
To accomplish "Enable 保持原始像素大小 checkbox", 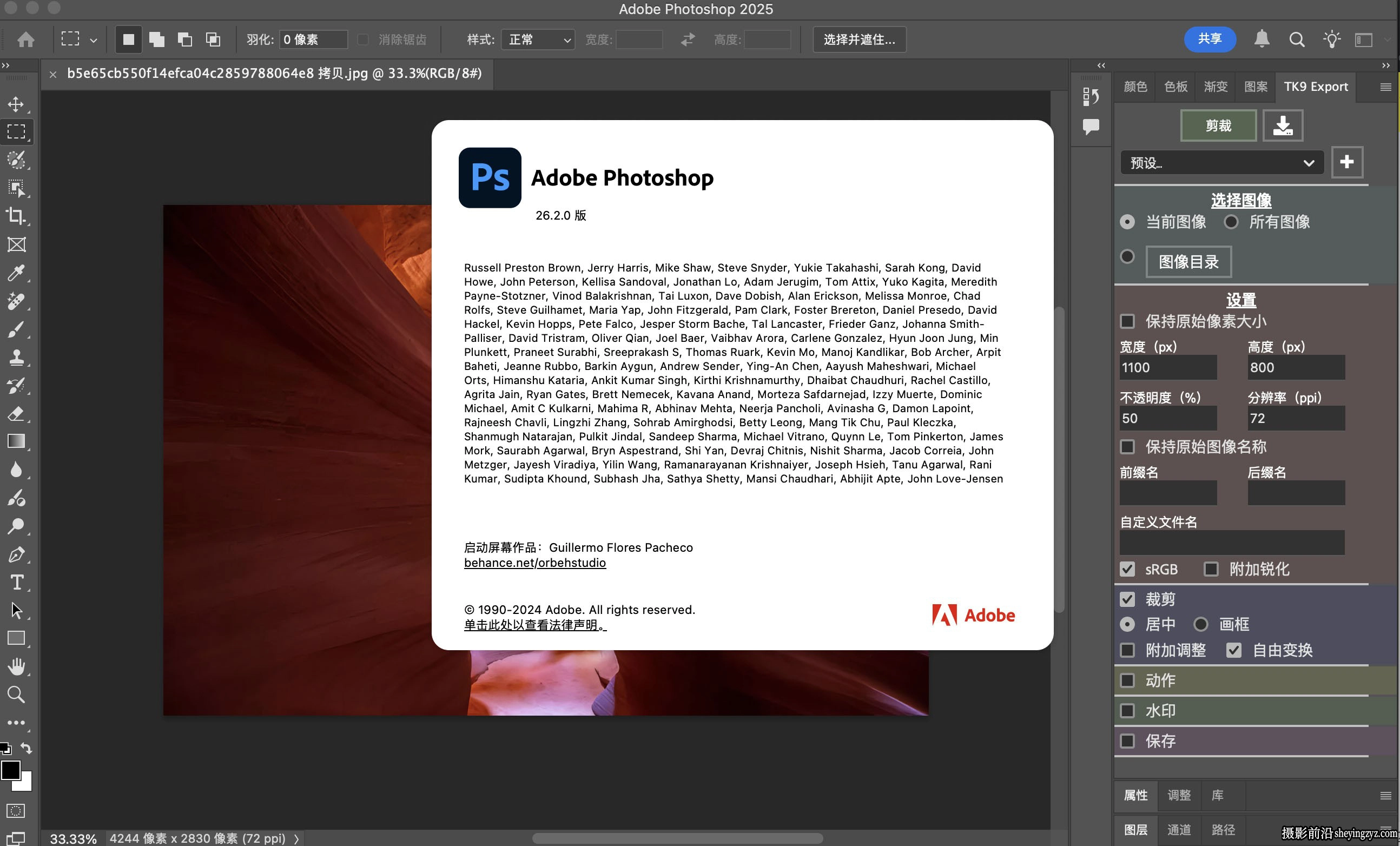I will [x=1127, y=321].
